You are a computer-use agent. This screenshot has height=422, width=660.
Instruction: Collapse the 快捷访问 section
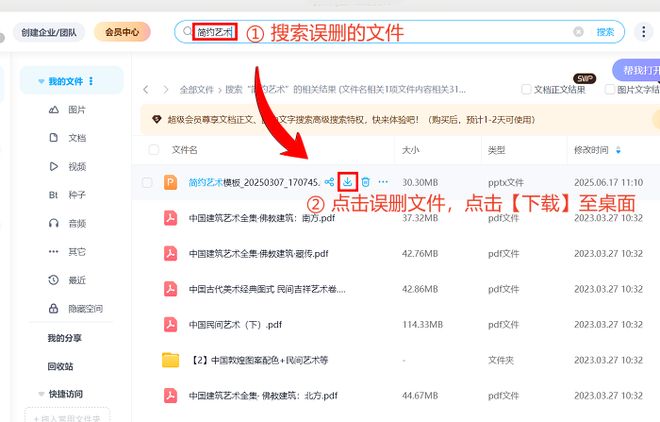click(x=41, y=394)
